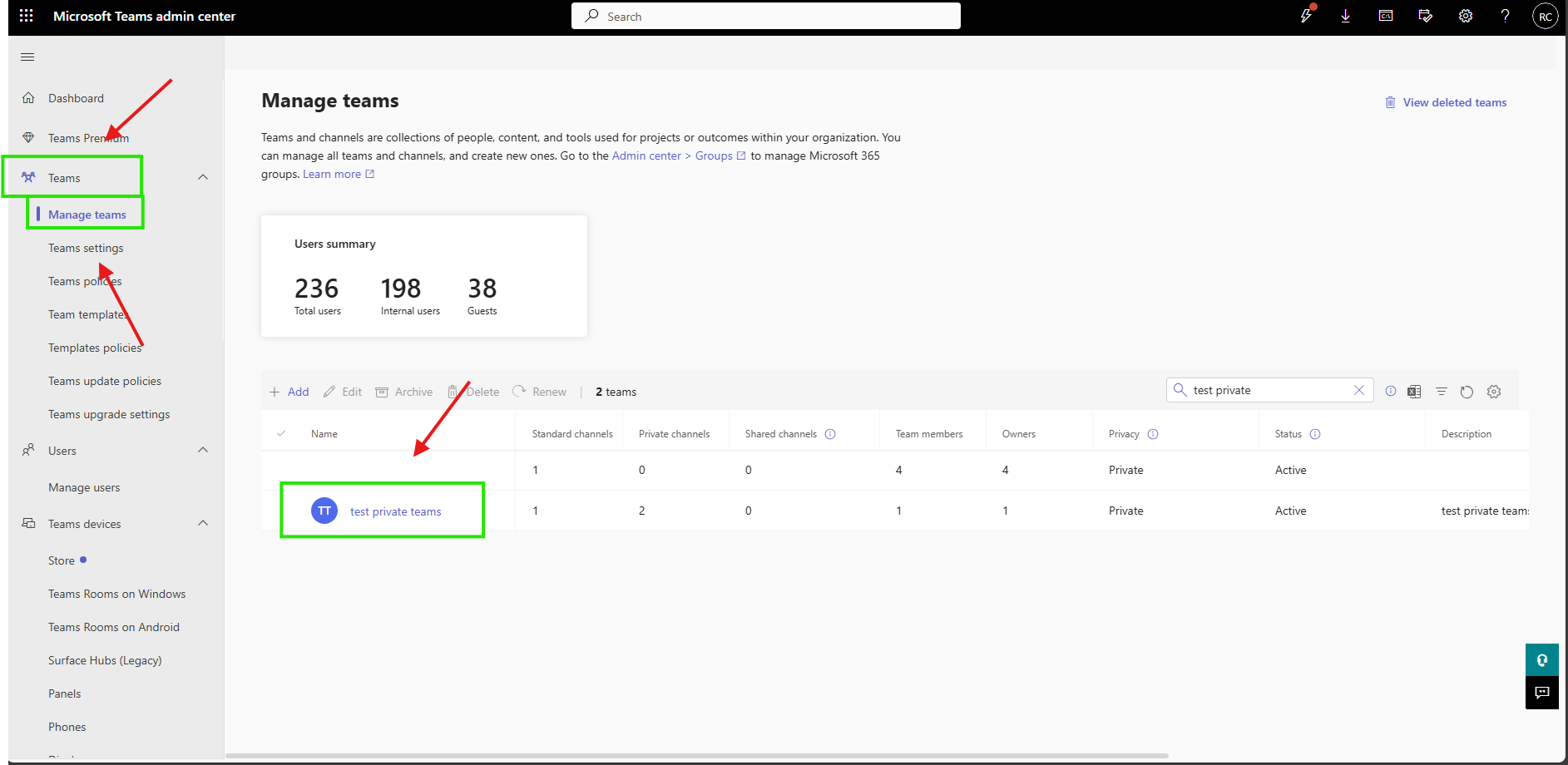Image resolution: width=1568 pixels, height=765 pixels.
Task: Open the downloads arrow icon in header
Action: pos(1345,16)
